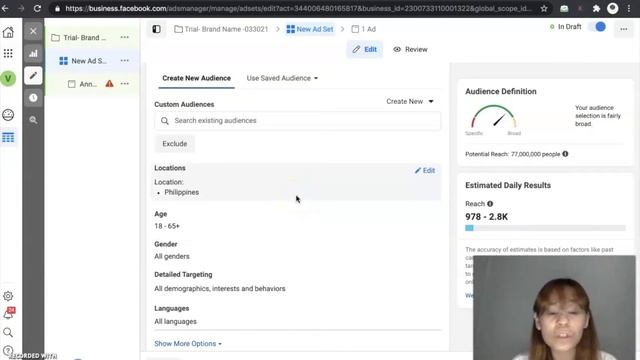The width and height of the screenshot is (640, 360).
Task: Click the Philippines location entry
Action: [x=182, y=192]
